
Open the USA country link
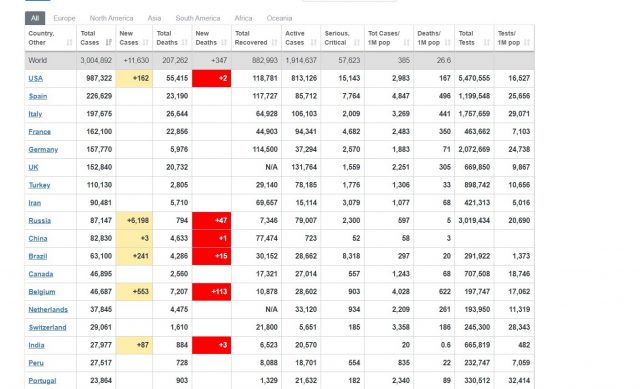36,78
